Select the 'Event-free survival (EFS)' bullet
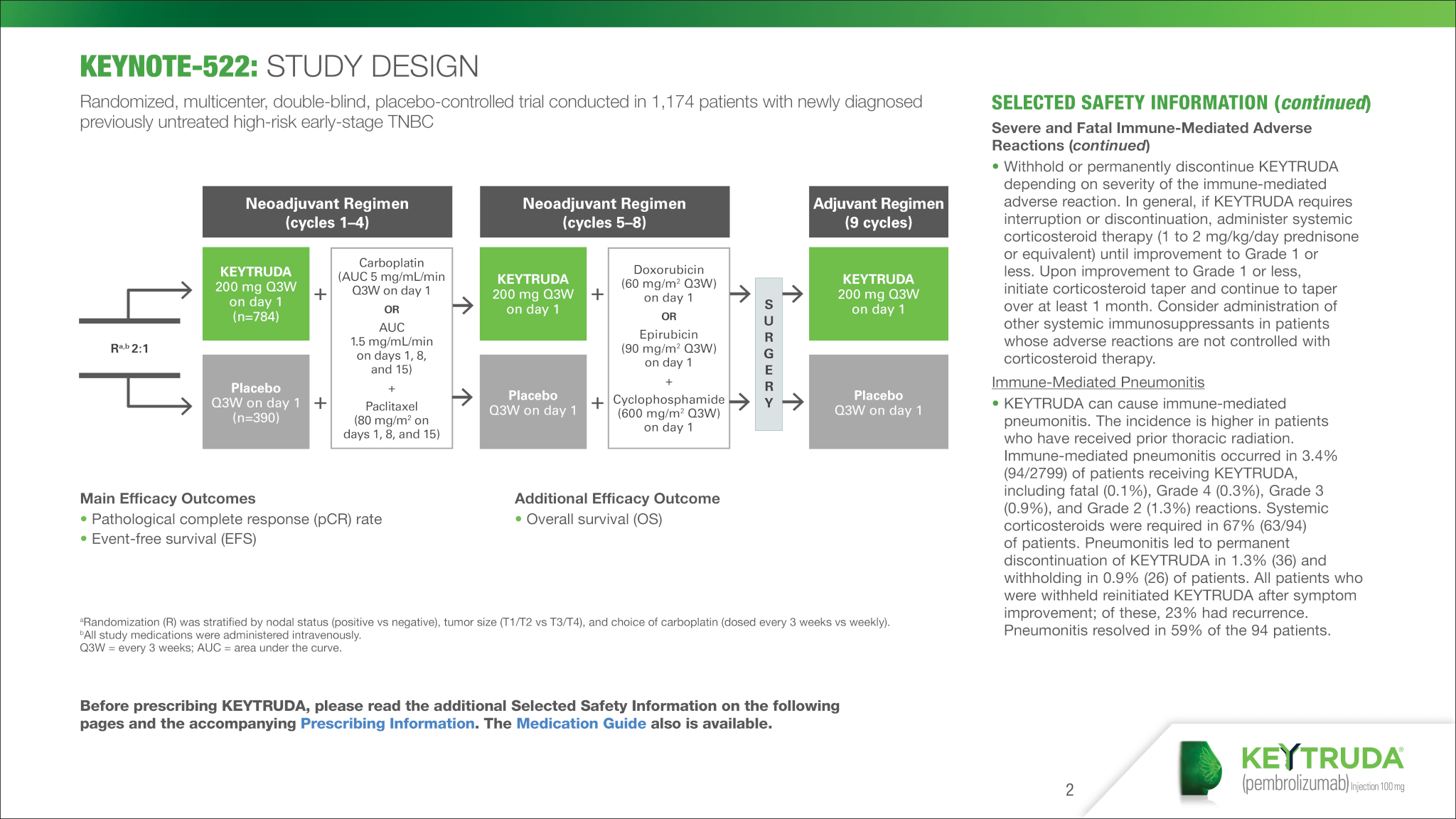Image resolution: width=1456 pixels, height=819 pixels. coord(174,539)
